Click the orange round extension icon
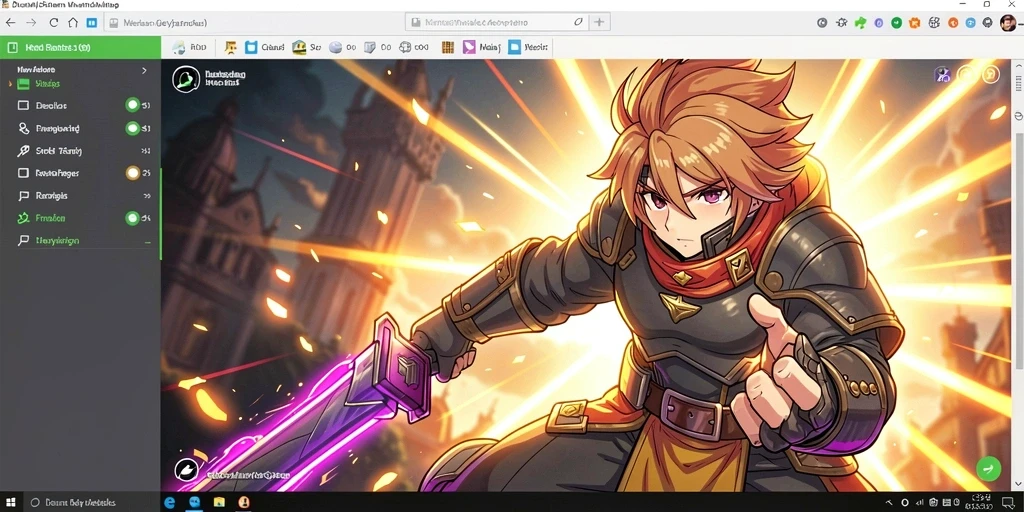Image resolution: width=1024 pixels, height=512 pixels. (x=953, y=22)
